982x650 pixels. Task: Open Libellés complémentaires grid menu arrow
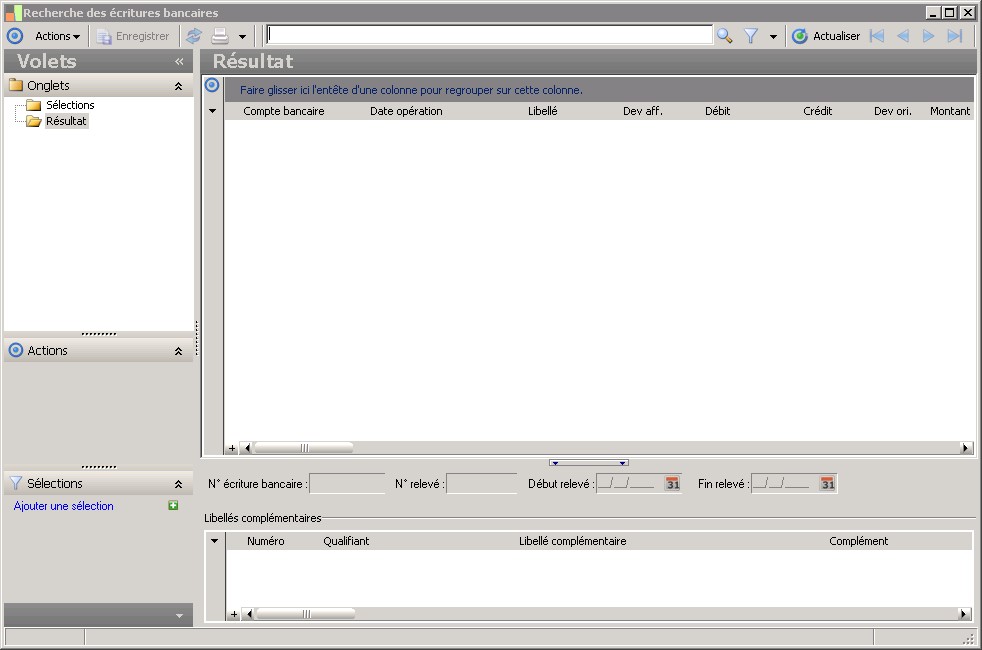(214, 541)
